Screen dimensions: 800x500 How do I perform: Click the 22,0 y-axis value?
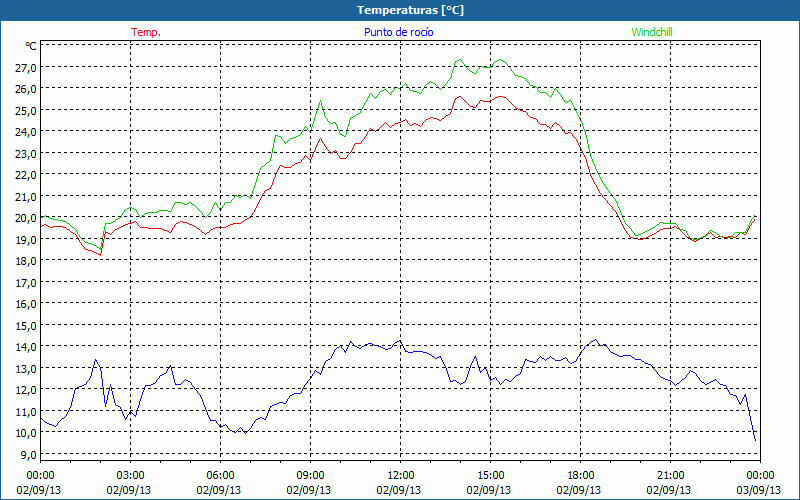click(x=27, y=175)
